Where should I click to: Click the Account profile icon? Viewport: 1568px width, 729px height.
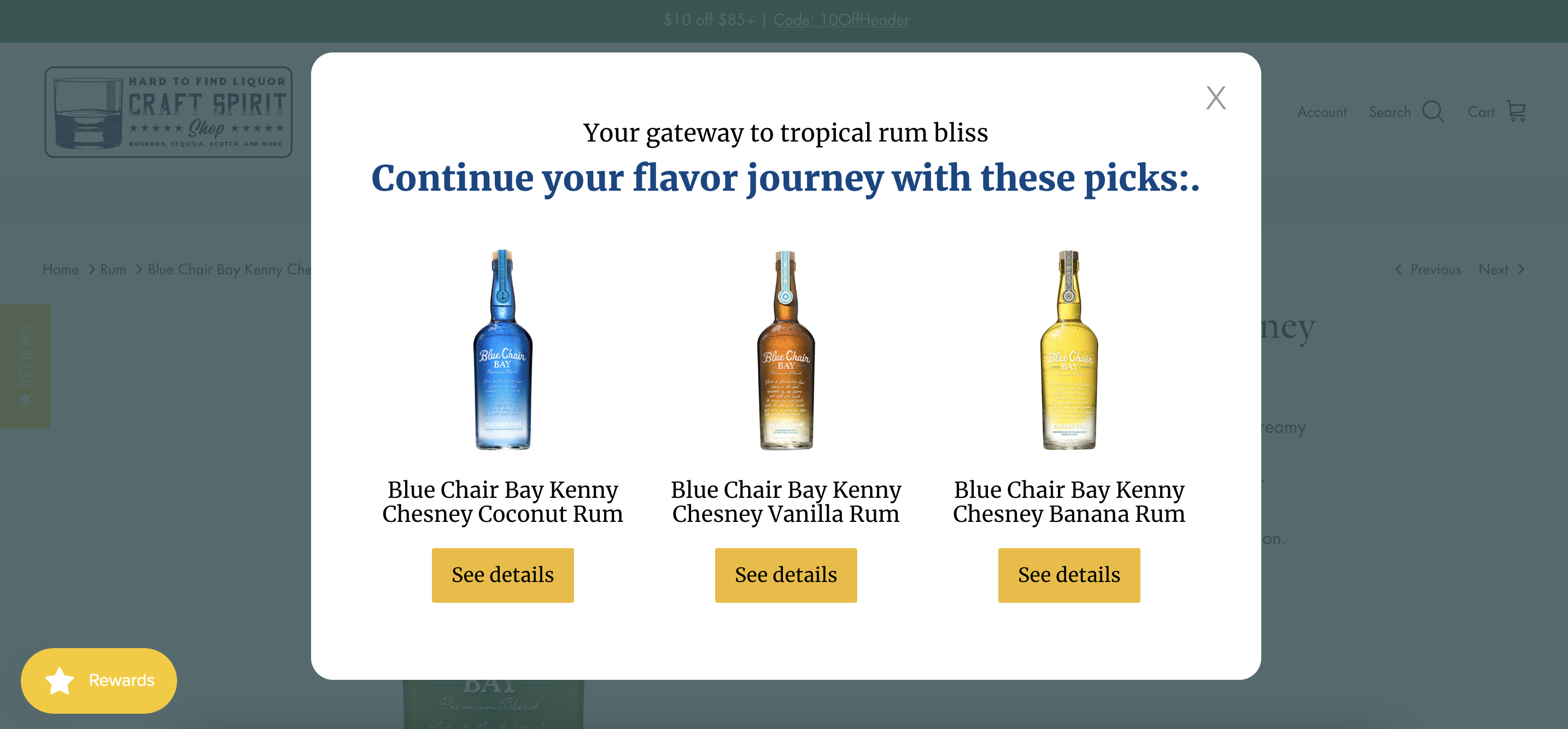coord(1322,112)
